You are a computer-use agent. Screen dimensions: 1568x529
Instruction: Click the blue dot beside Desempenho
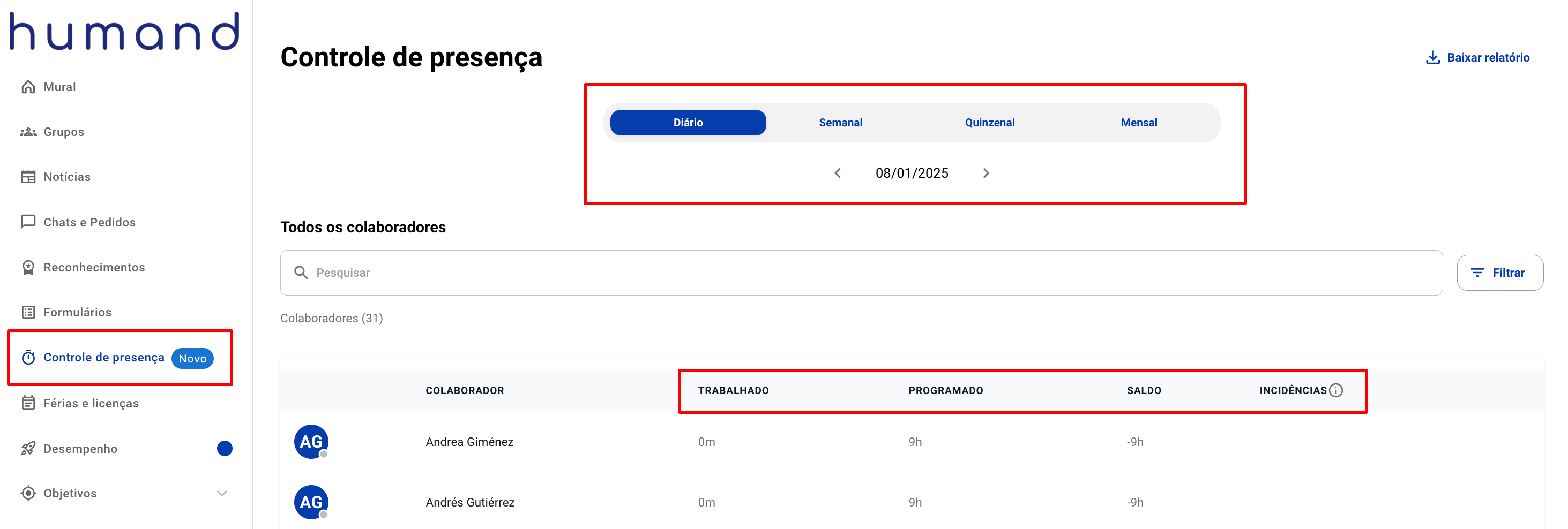225,449
